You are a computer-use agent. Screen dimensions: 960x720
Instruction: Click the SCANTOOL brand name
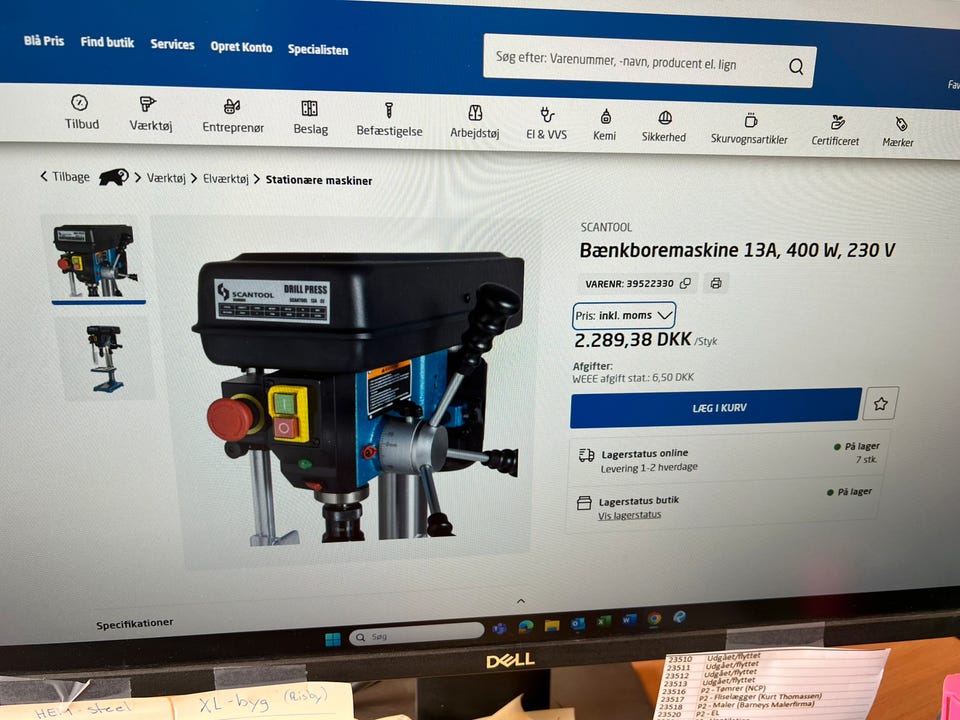(606, 227)
